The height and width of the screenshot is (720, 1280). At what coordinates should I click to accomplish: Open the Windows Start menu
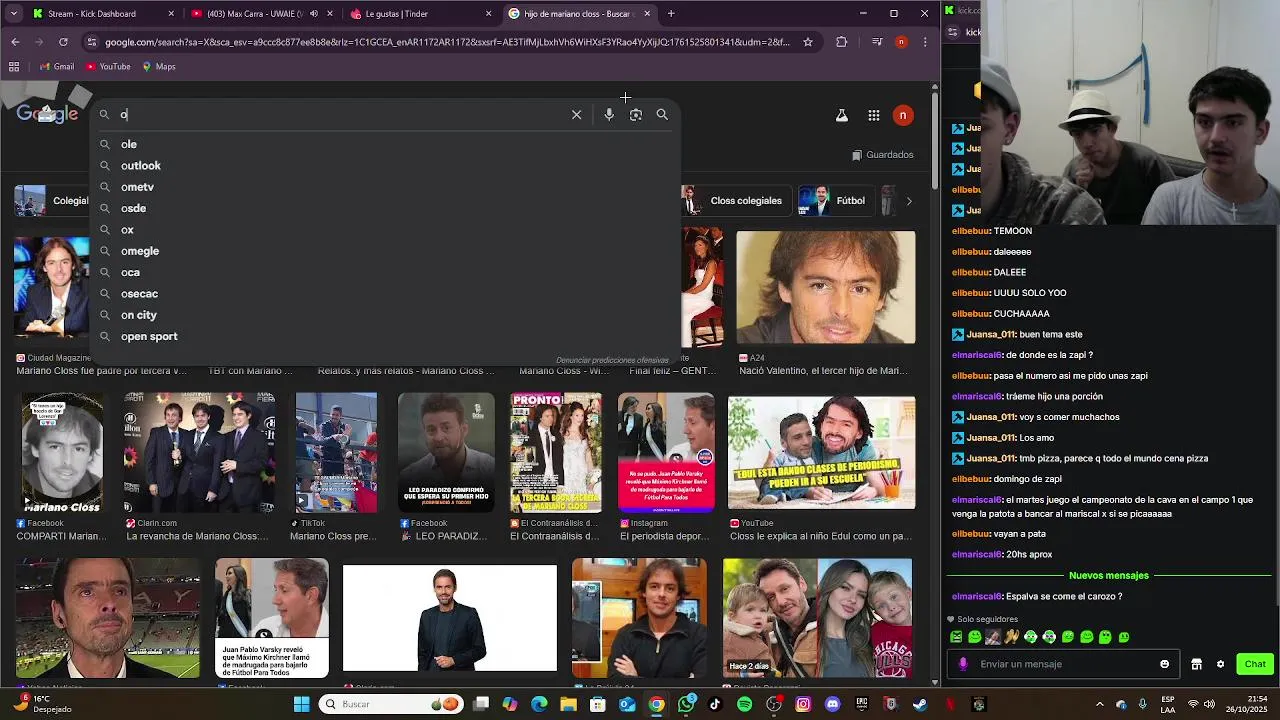301,704
